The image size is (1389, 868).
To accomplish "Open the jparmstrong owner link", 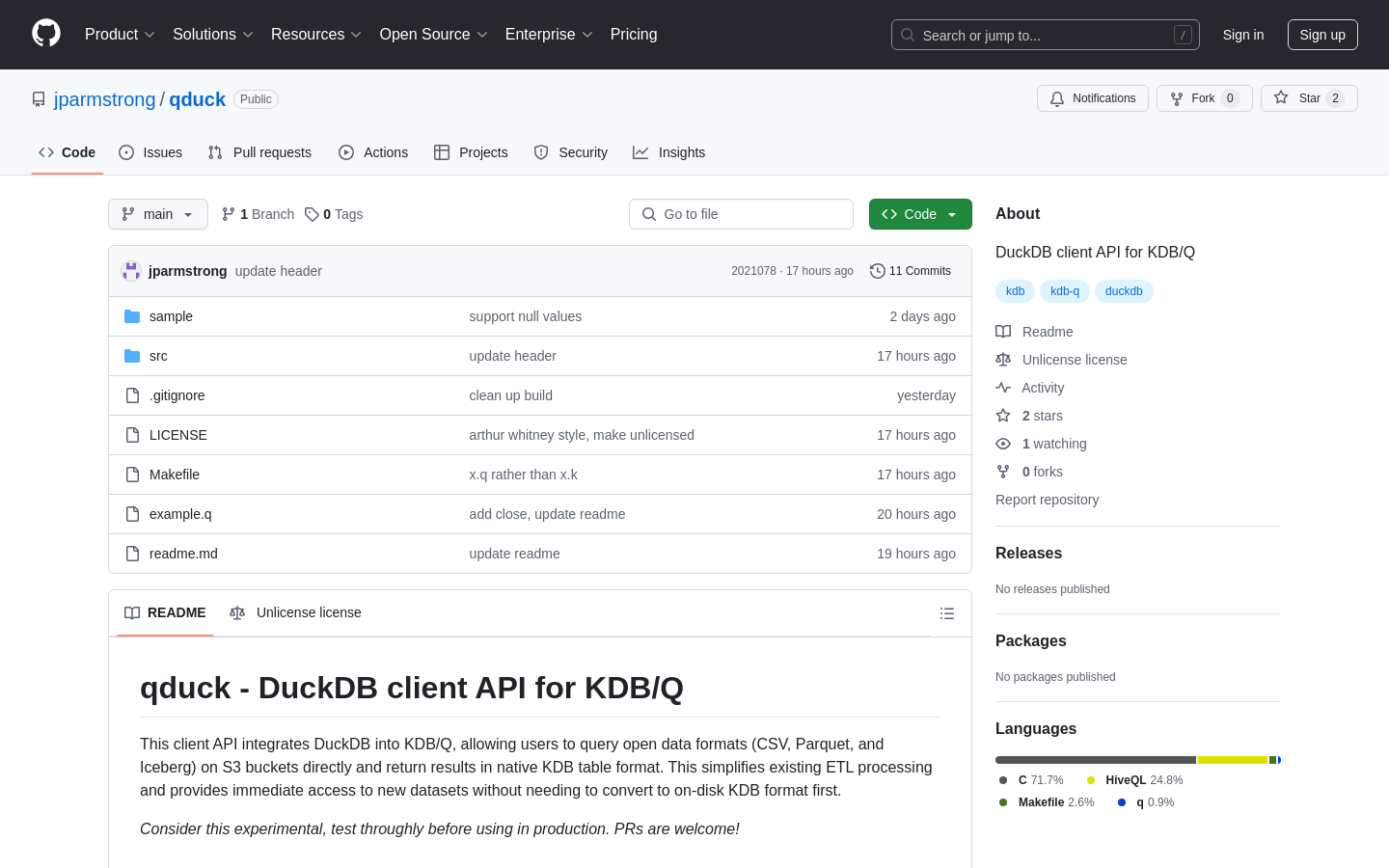I will coord(104,99).
